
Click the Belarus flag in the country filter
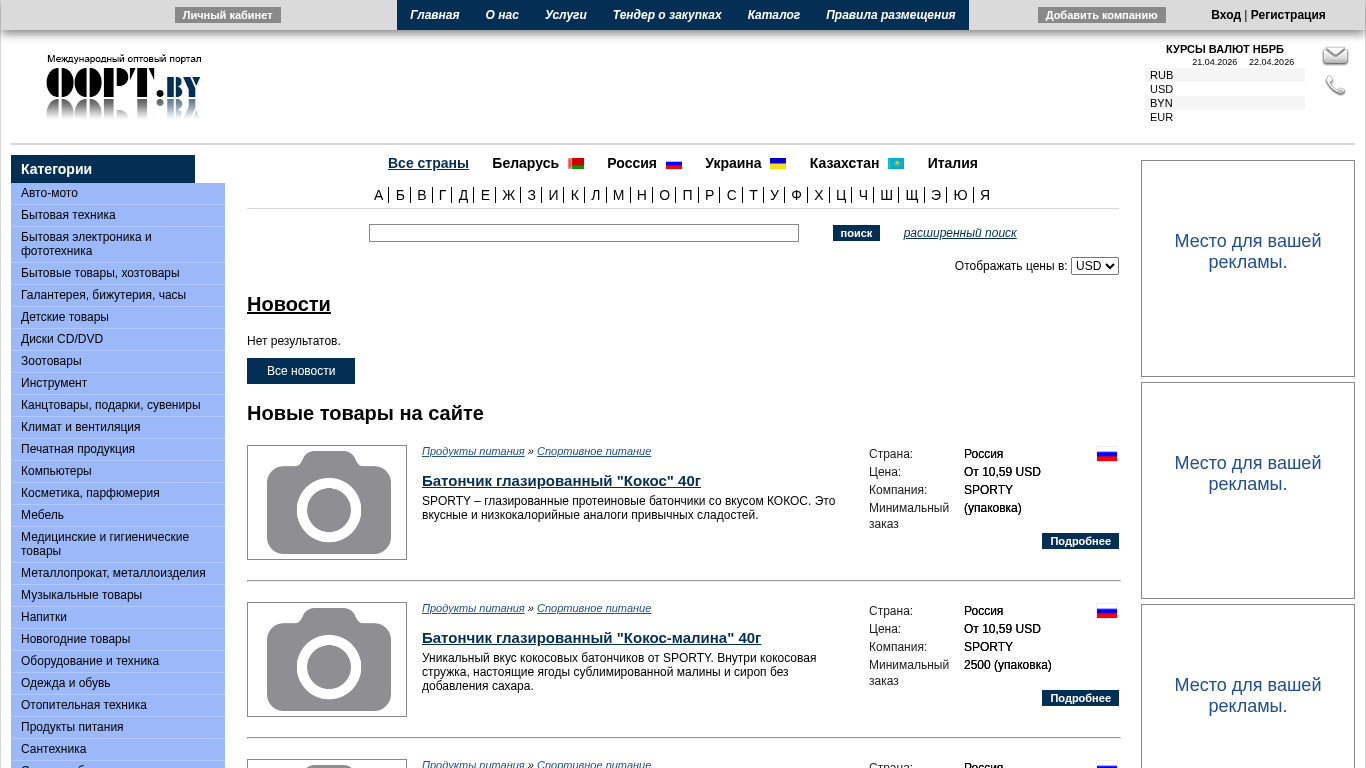point(576,164)
